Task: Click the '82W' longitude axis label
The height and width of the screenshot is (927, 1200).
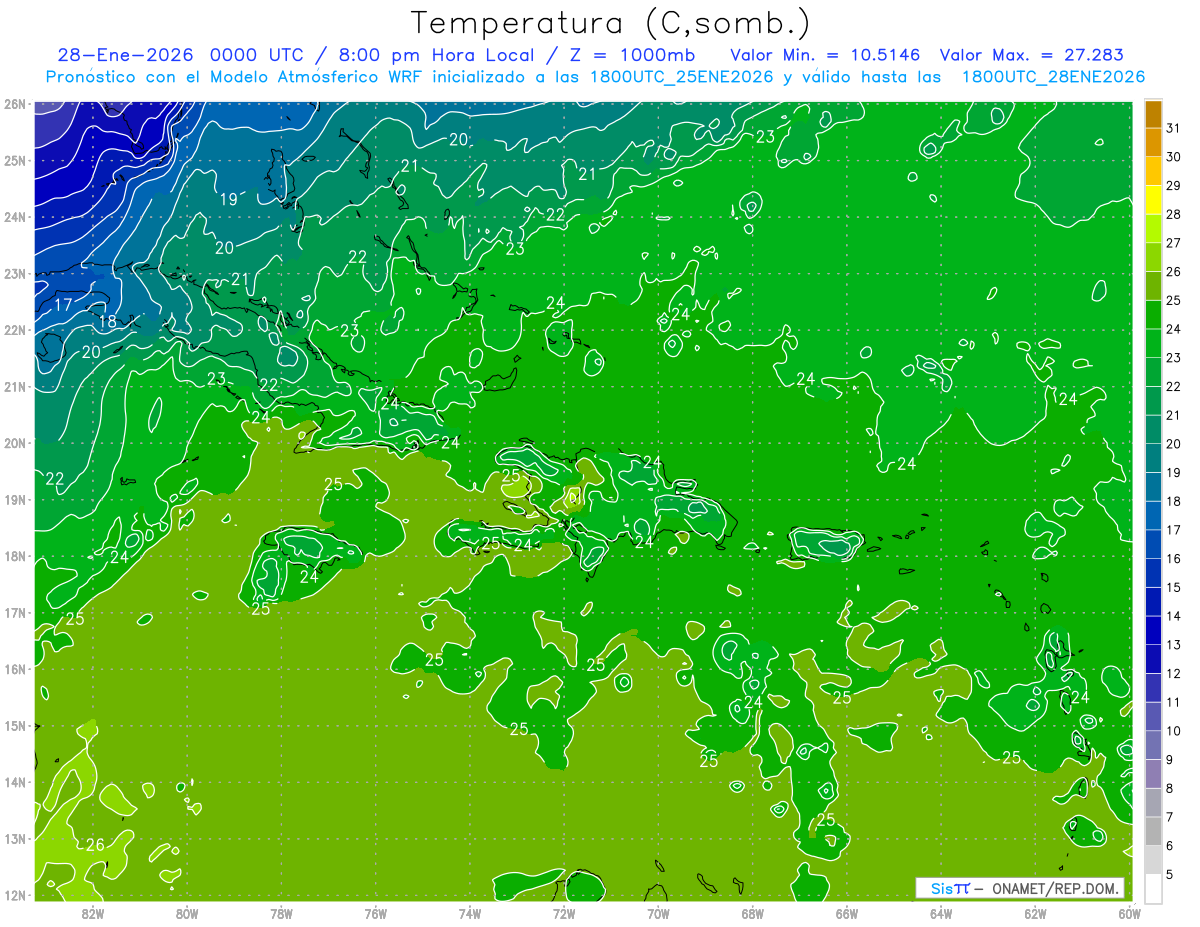Action: pos(92,913)
